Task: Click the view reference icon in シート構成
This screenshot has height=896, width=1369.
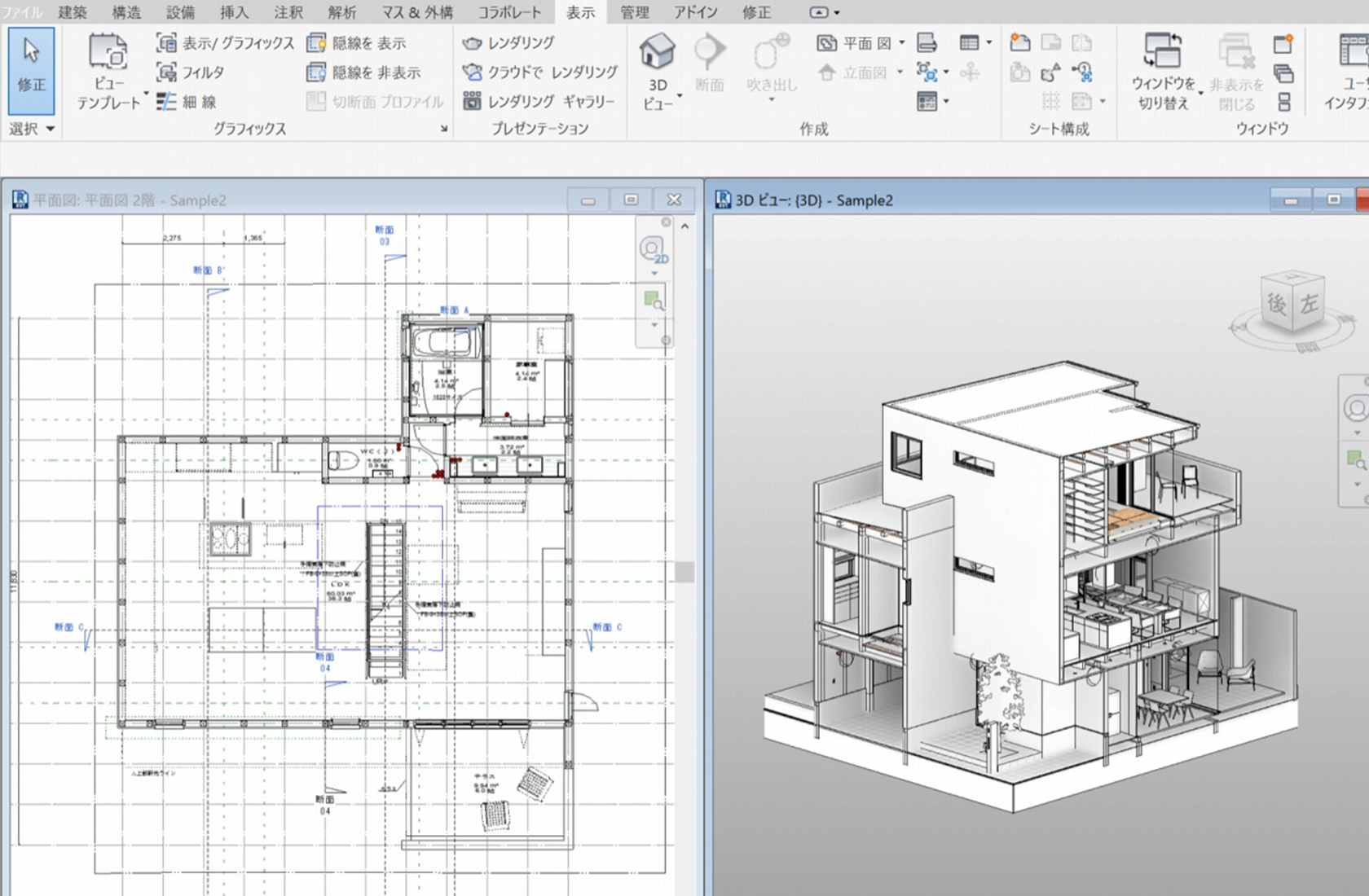Action: [1081, 72]
